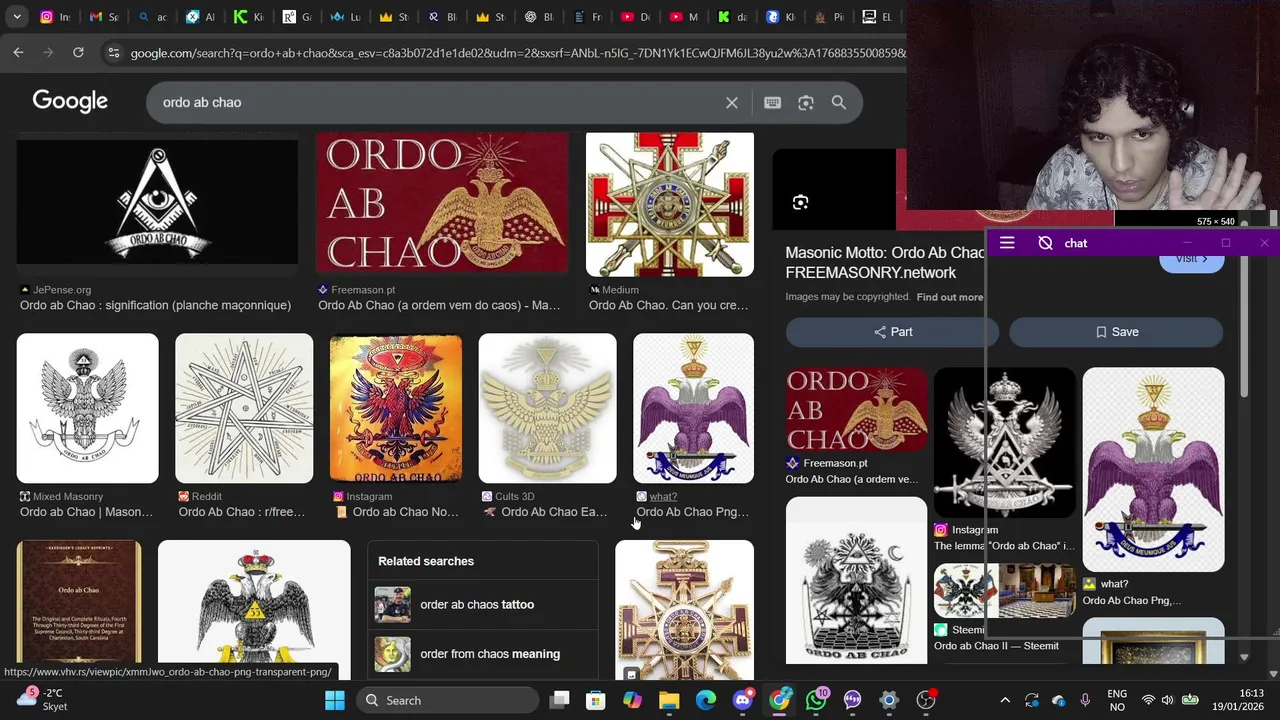Open Copilot from the taskbar
The image size is (1280, 720).
pos(632,700)
